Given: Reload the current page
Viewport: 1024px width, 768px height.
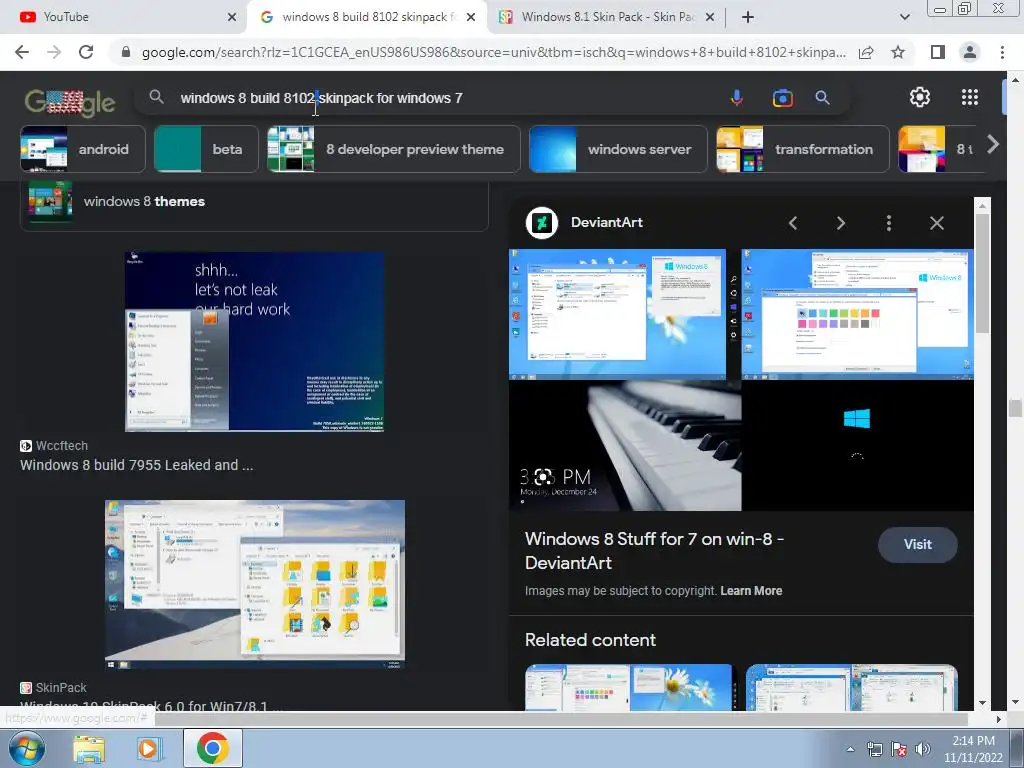Looking at the screenshot, I should [x=86, y=52].
